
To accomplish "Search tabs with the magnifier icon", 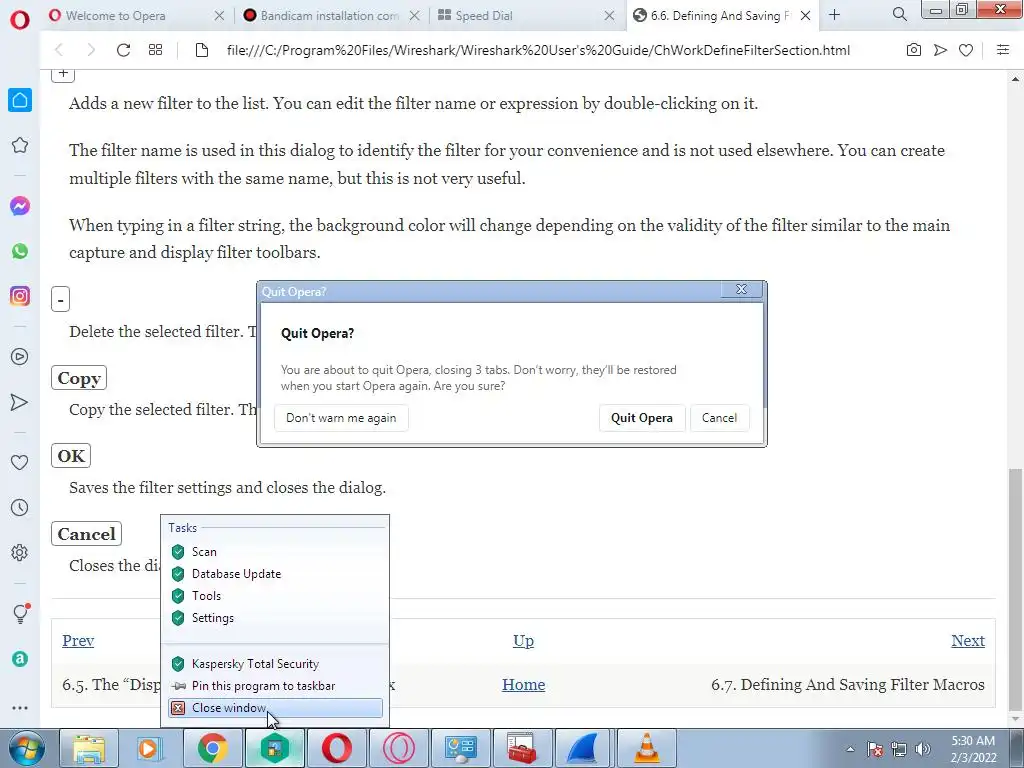I will coord(899,14).
